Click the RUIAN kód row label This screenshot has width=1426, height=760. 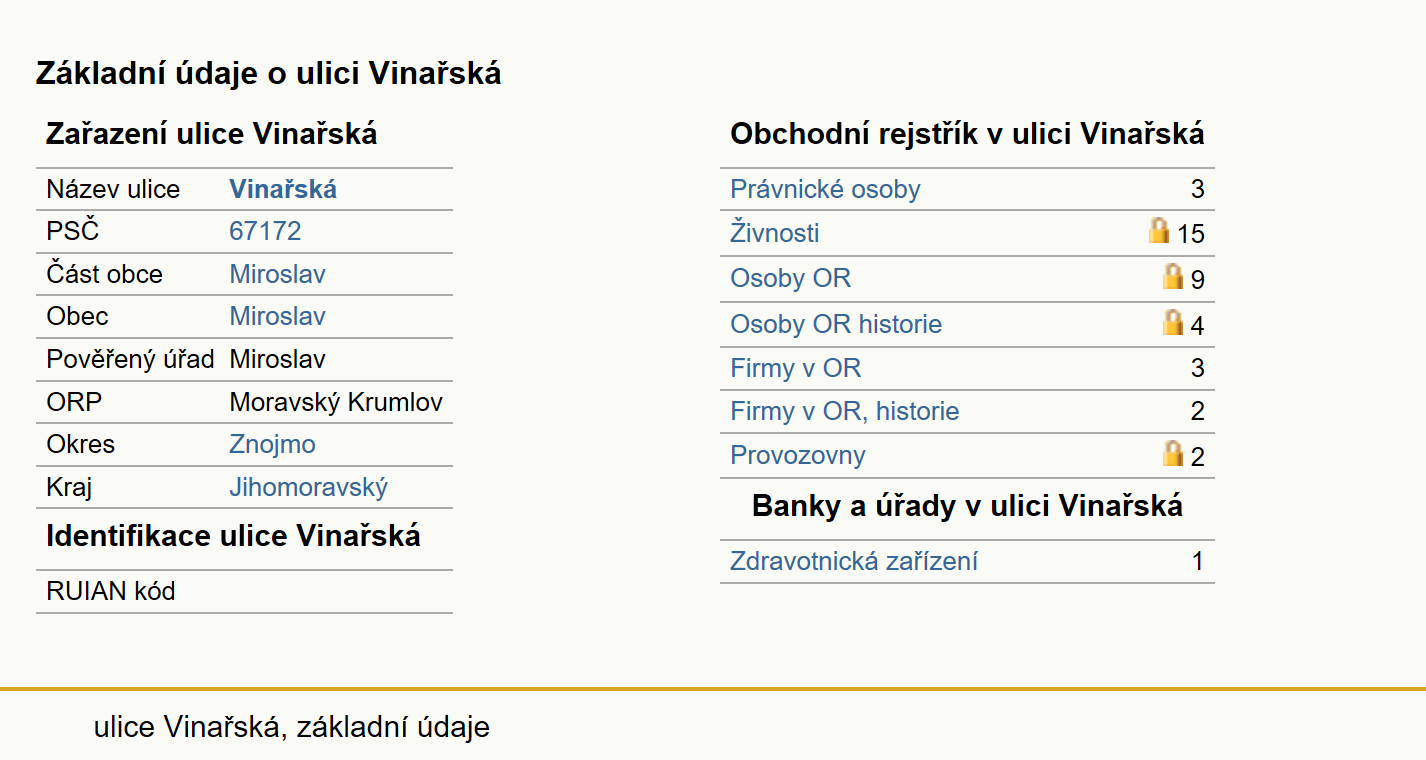click(x=111, y=591)
